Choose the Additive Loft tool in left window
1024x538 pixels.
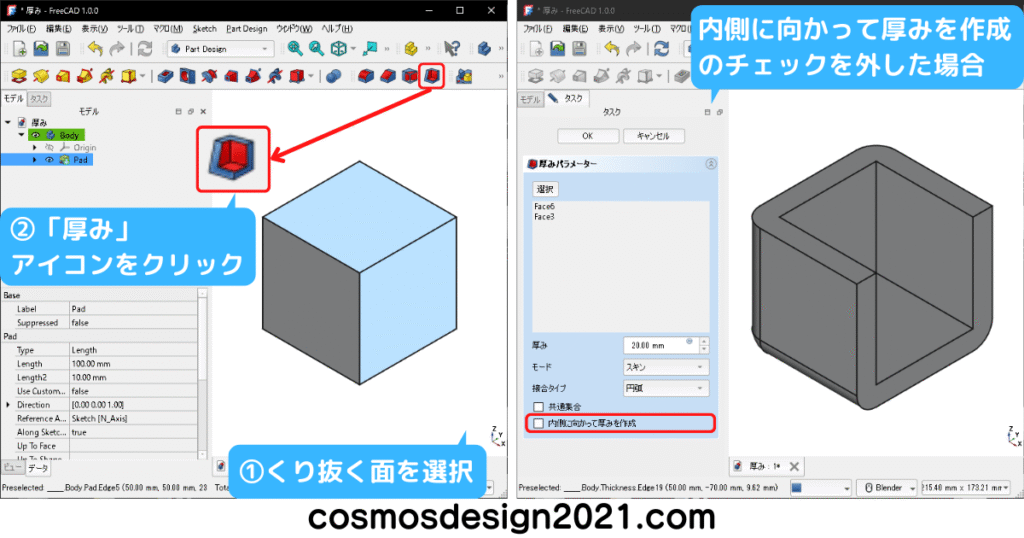63,76
